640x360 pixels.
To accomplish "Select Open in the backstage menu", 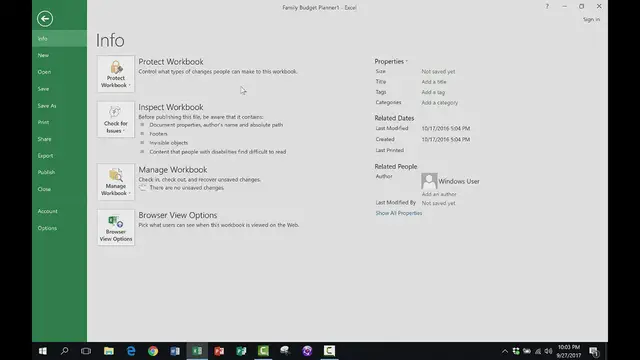I will 60,72.
